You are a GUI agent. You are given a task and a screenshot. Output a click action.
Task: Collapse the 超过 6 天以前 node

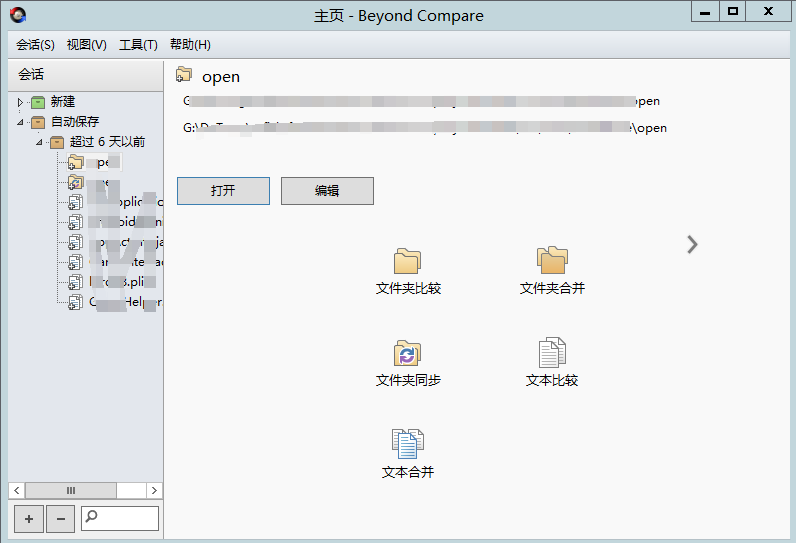(39, 142)
